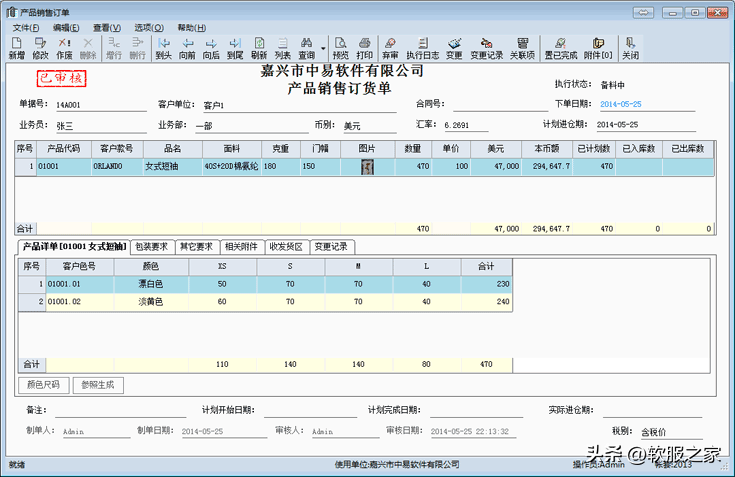Jump to the first record with 到头
Screen dimensions: 735x477
[x=164, y=48]
